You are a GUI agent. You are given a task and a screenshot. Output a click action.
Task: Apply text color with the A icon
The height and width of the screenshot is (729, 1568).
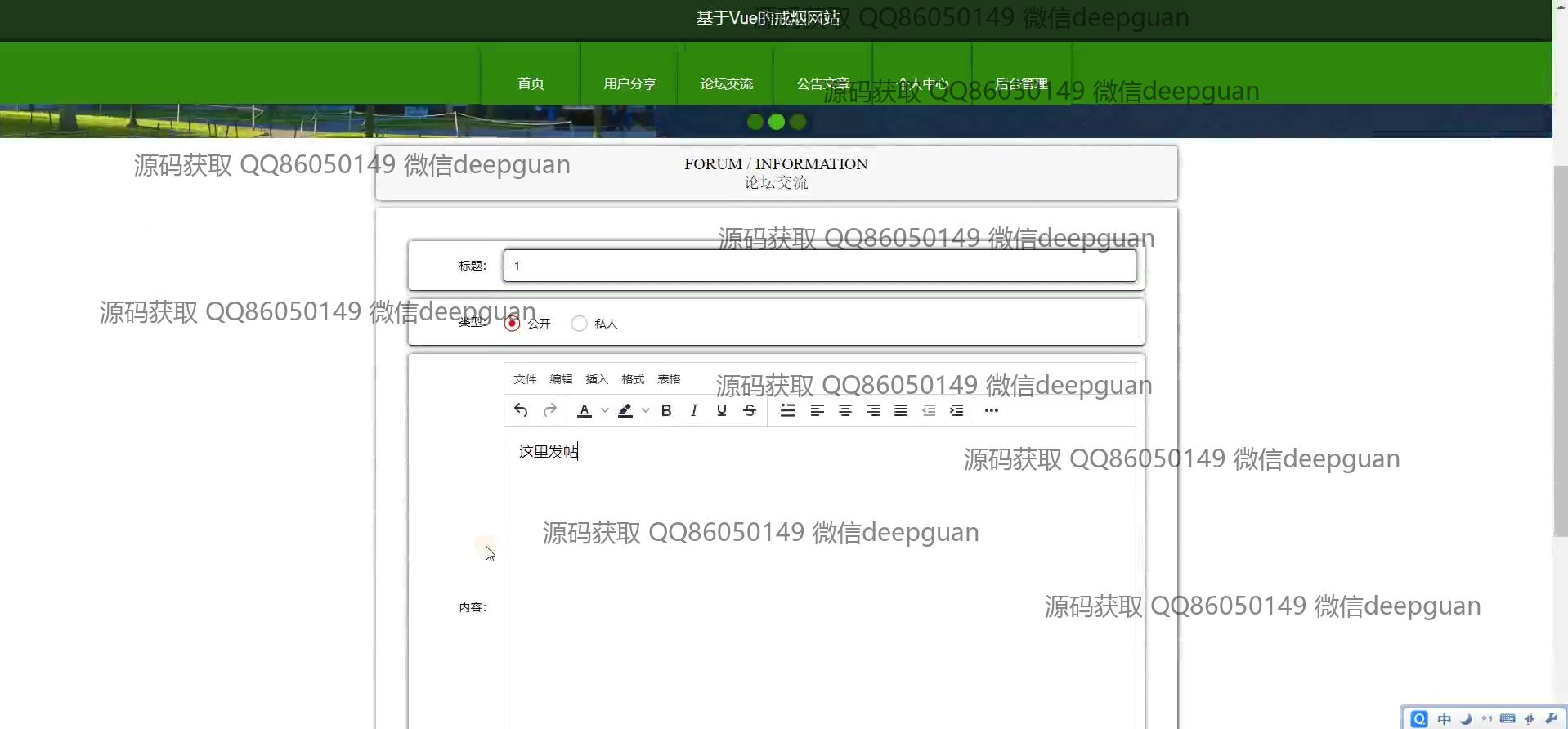(585, 410)
